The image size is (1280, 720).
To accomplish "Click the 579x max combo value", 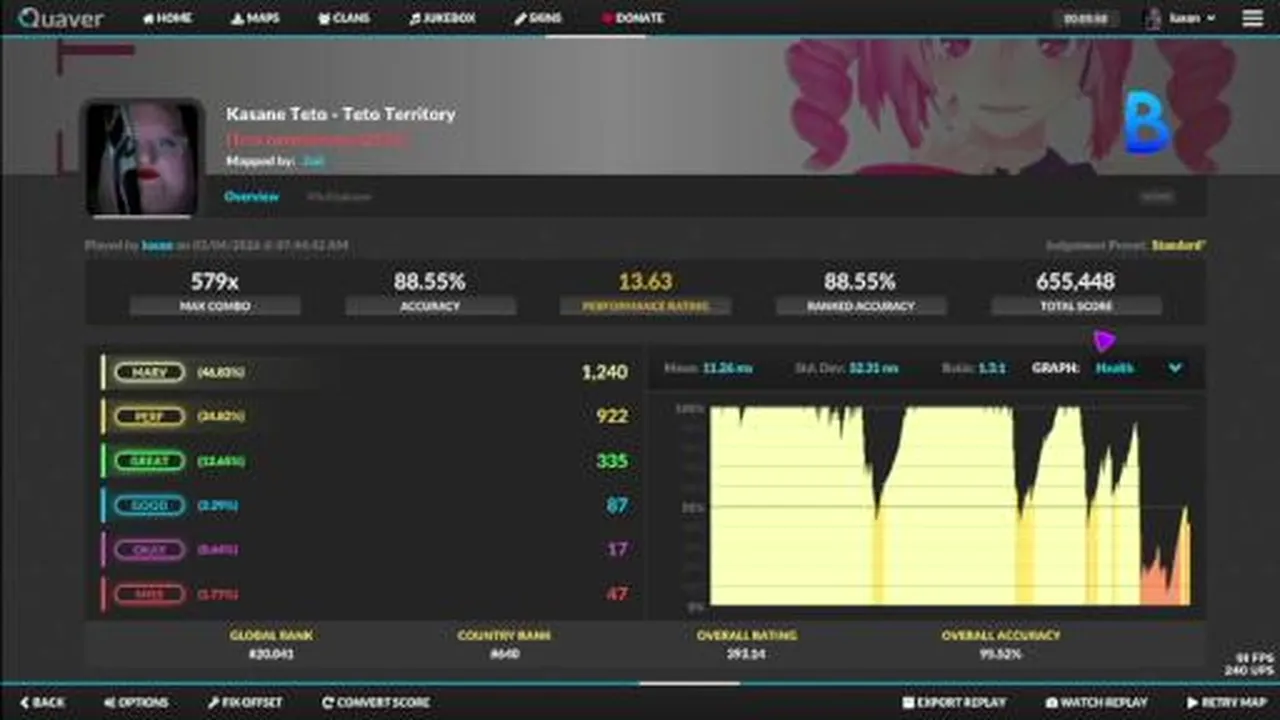I will click(215, 282).
